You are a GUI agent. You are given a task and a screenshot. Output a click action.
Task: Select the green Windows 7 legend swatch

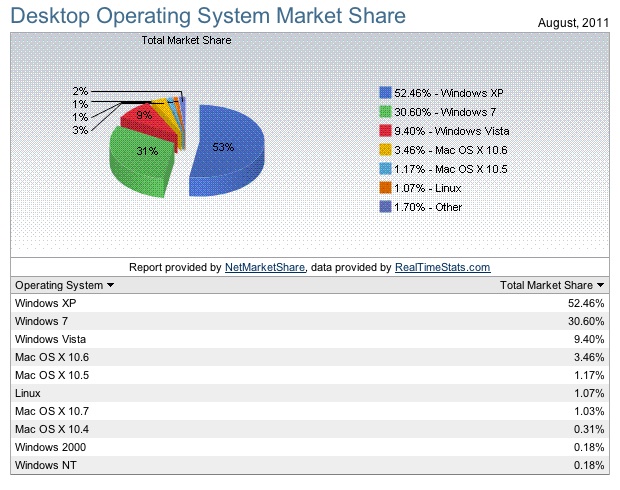[x=386, y=111]
